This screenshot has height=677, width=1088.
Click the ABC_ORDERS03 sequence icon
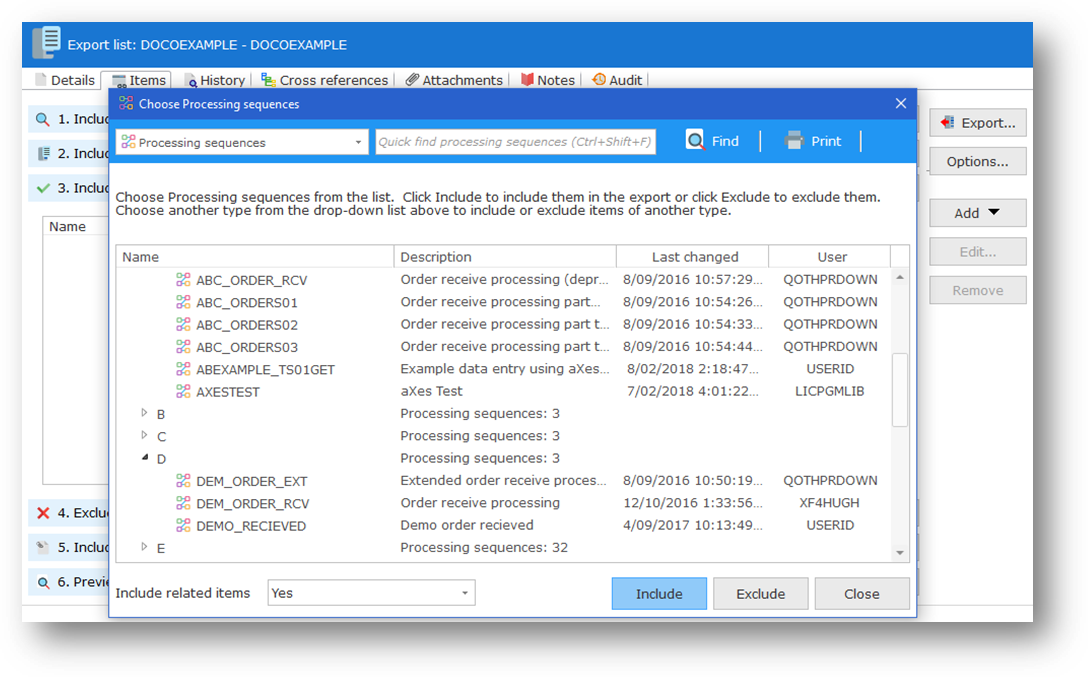[x=183, y=346]
